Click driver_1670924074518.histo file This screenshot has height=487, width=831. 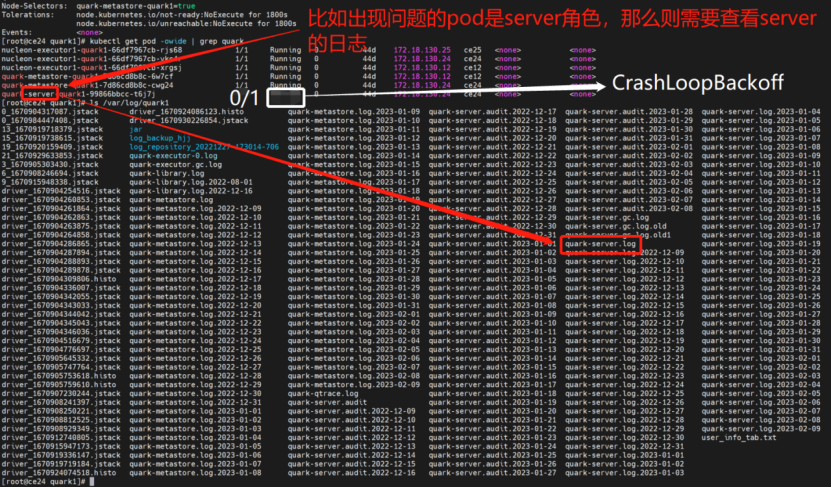click(58, 473)
